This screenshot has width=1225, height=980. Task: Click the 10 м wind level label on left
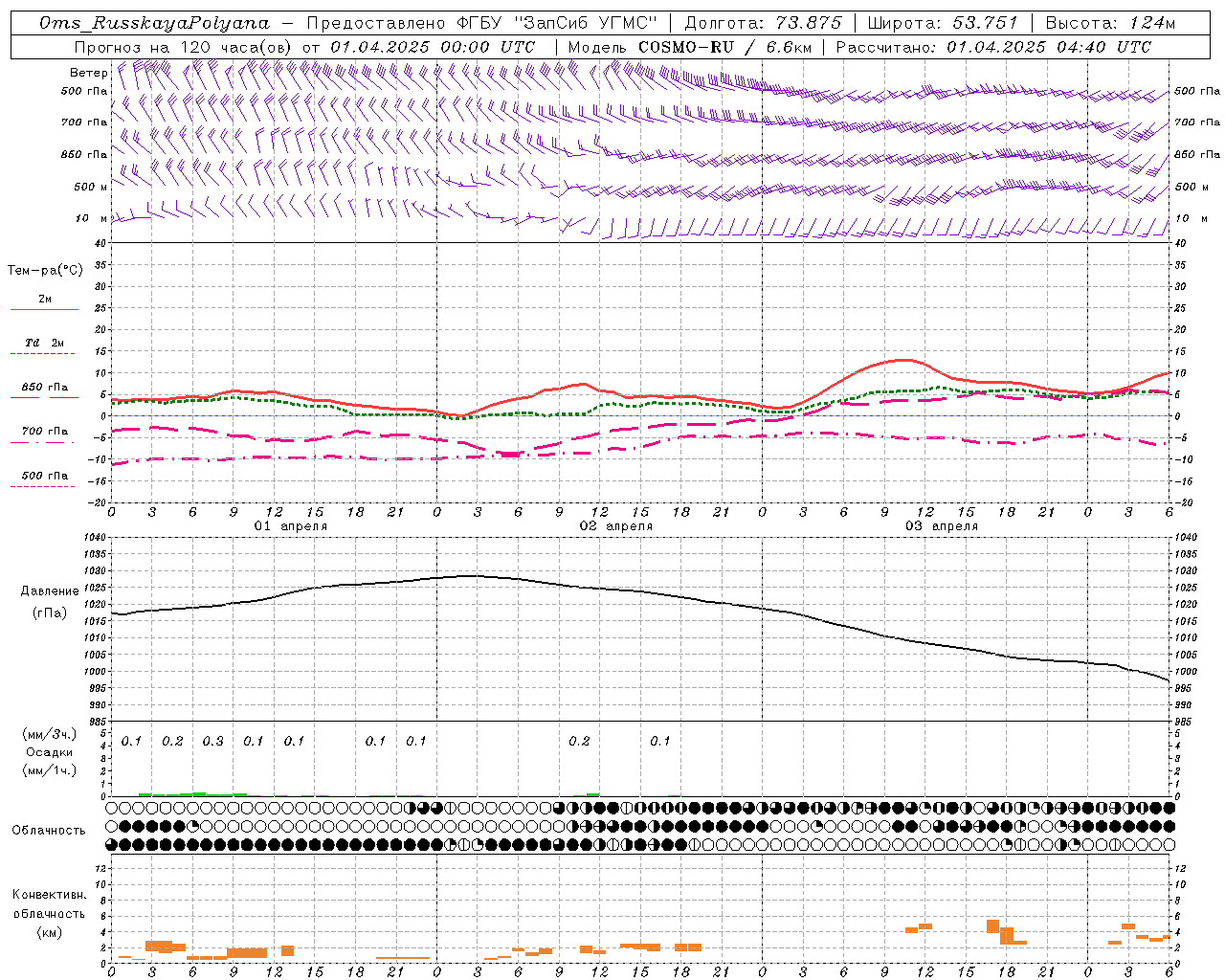pos(92,218)
